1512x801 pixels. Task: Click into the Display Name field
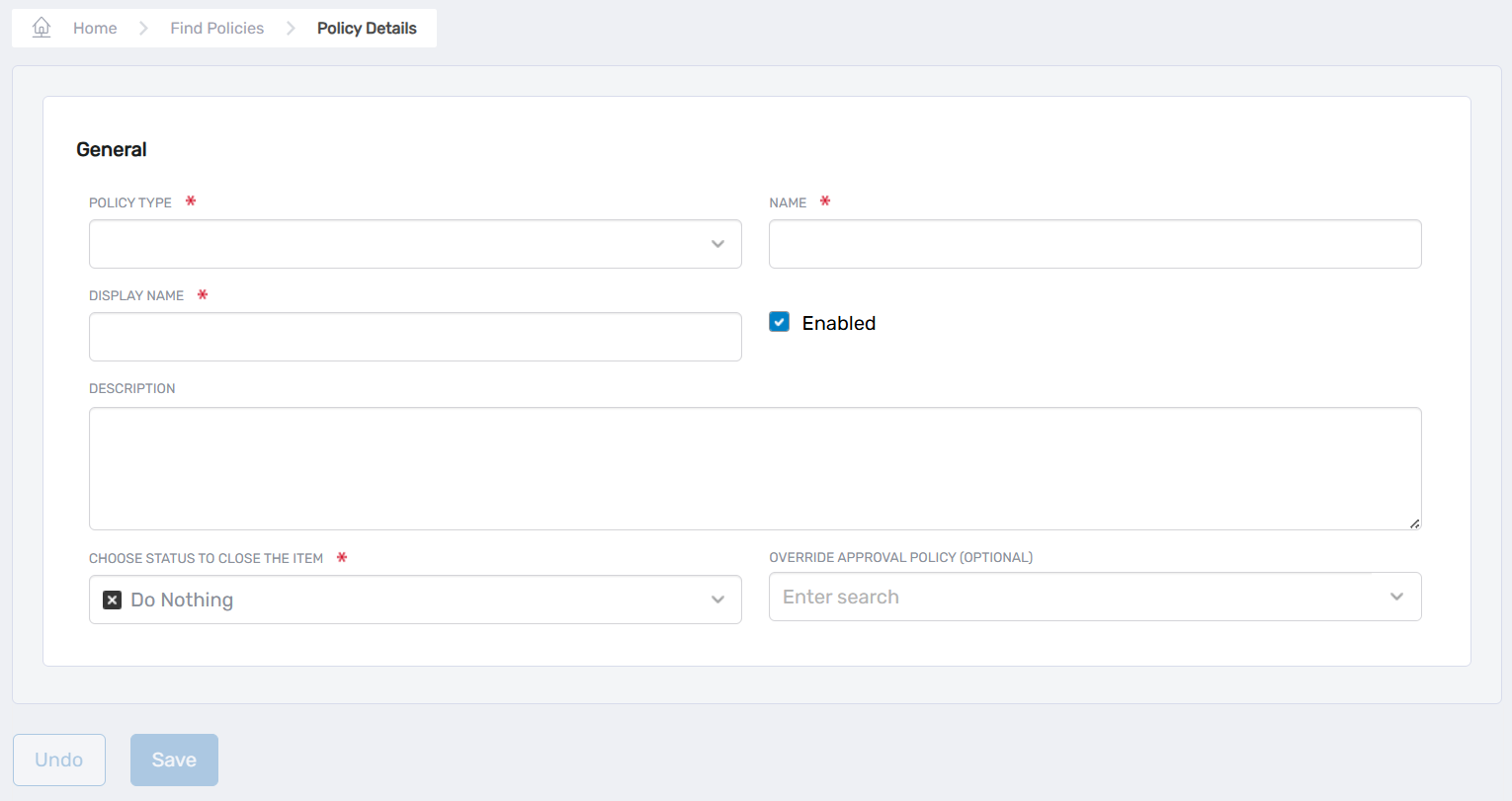(x=414, y=337)
